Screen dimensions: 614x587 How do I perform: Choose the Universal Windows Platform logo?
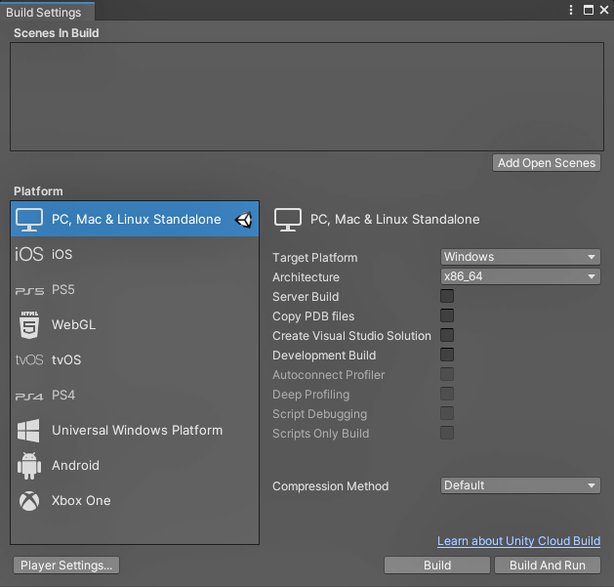coord(29,430)
